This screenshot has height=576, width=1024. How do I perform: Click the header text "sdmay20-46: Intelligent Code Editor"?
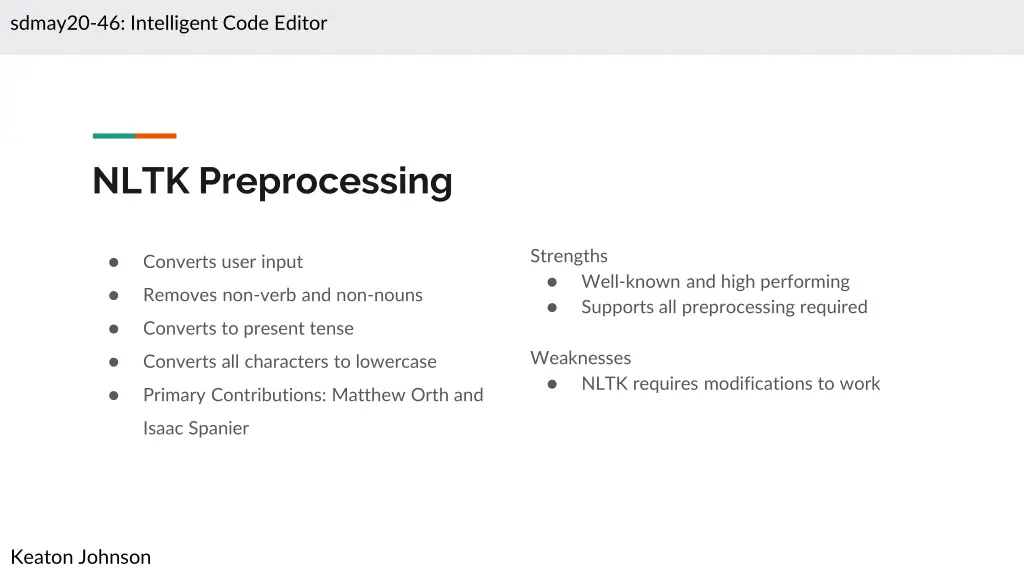click(x=169, y=23)
